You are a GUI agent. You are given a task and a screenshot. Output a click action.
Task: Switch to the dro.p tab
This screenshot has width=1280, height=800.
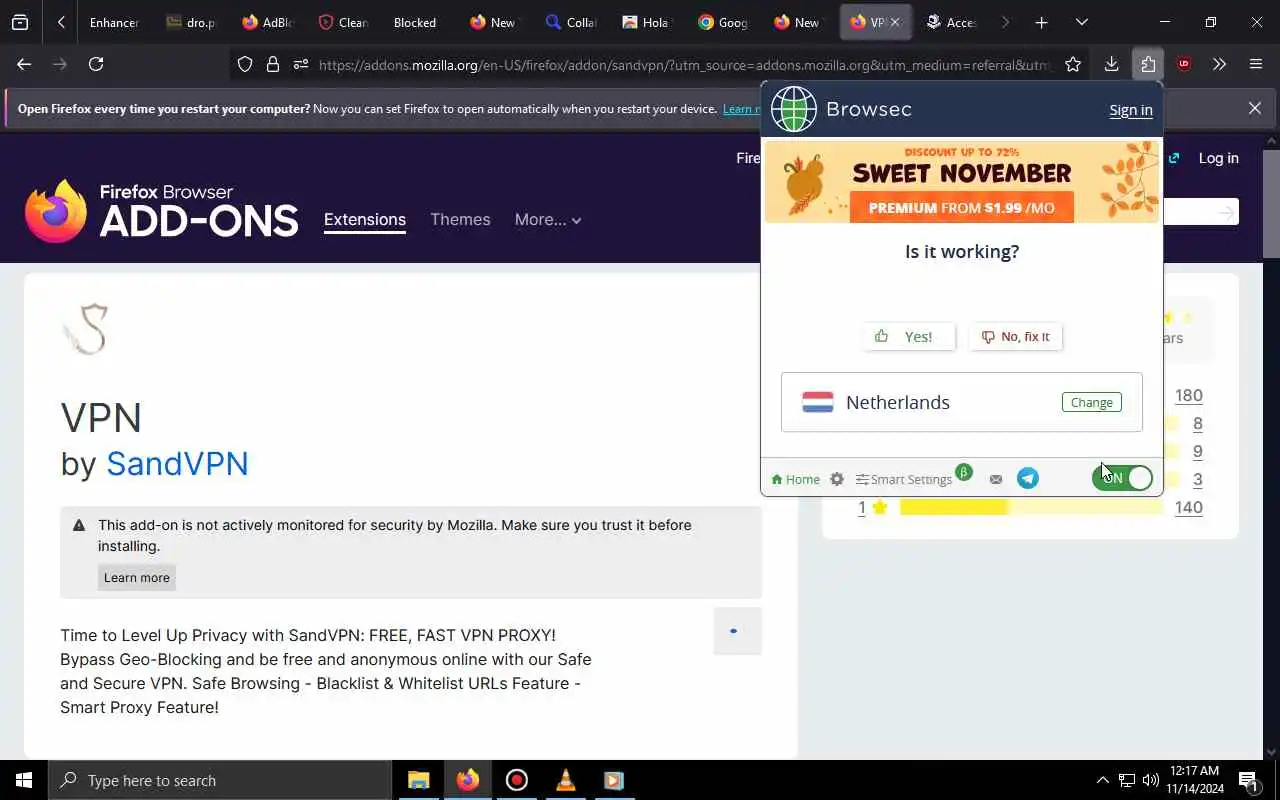191,22
